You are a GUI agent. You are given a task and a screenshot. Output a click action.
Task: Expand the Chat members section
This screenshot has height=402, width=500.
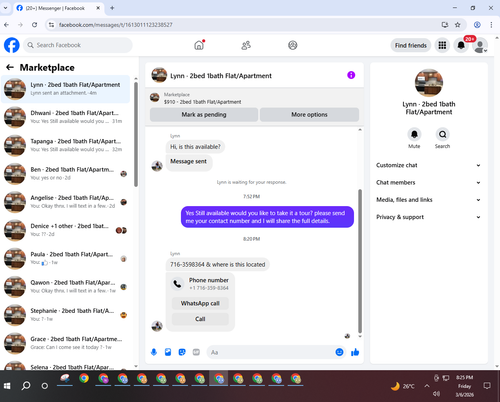point(428,182)
